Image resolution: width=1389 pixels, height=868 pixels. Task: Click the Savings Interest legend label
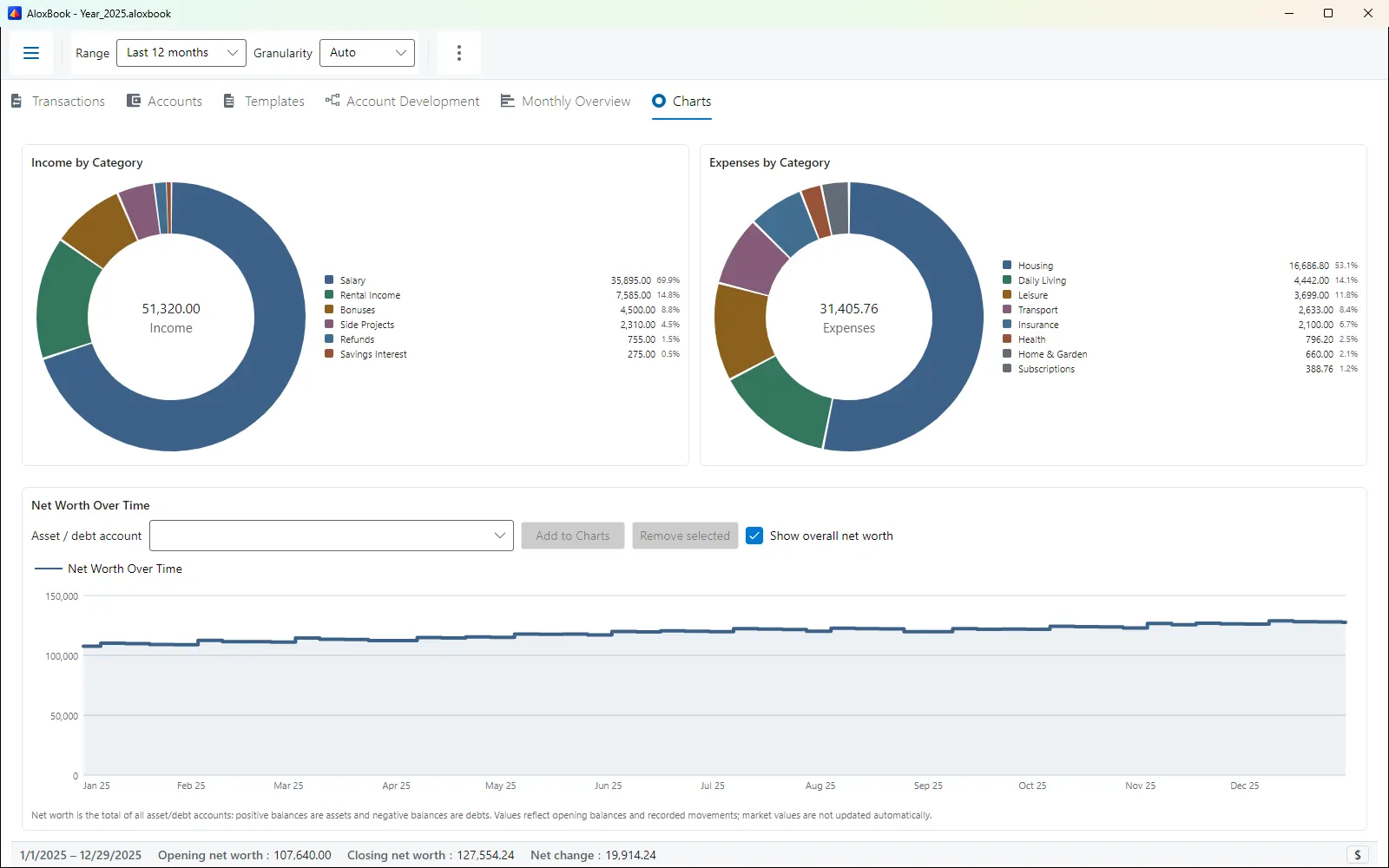point(373,354)
